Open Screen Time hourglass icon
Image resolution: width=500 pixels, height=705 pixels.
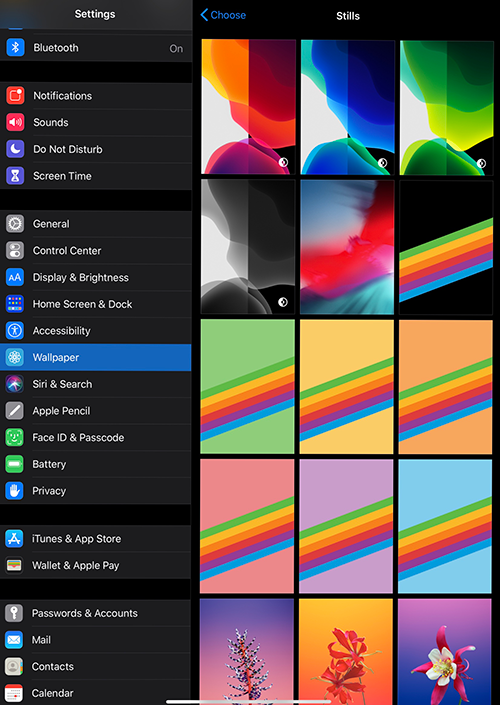coord(15,176)
